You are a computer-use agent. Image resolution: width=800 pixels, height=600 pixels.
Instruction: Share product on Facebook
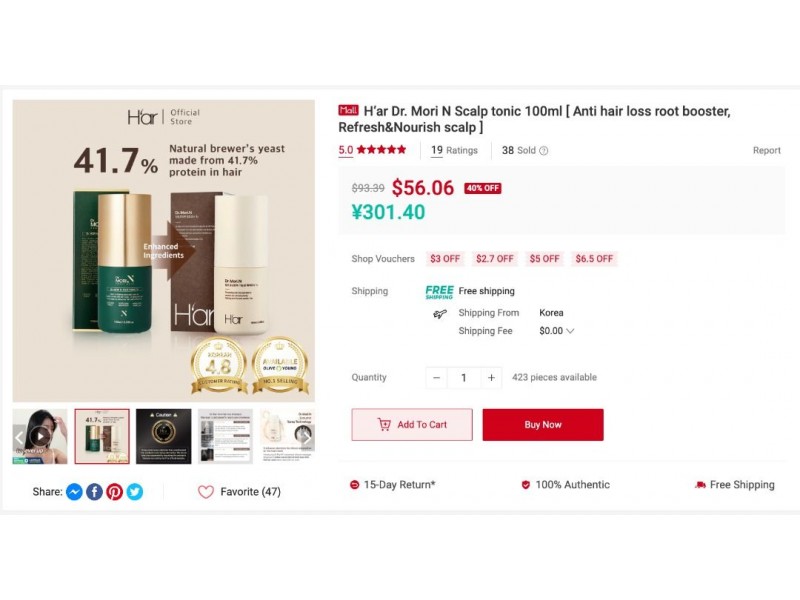point(94,492)
